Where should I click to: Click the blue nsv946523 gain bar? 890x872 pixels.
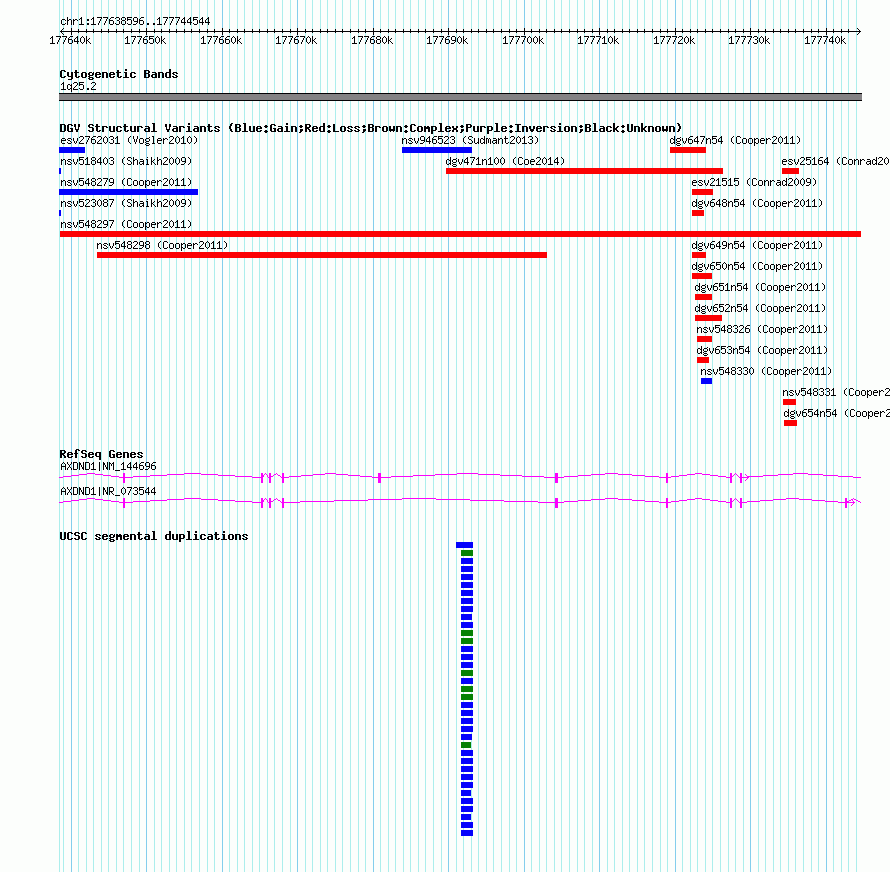click(437, 150)
